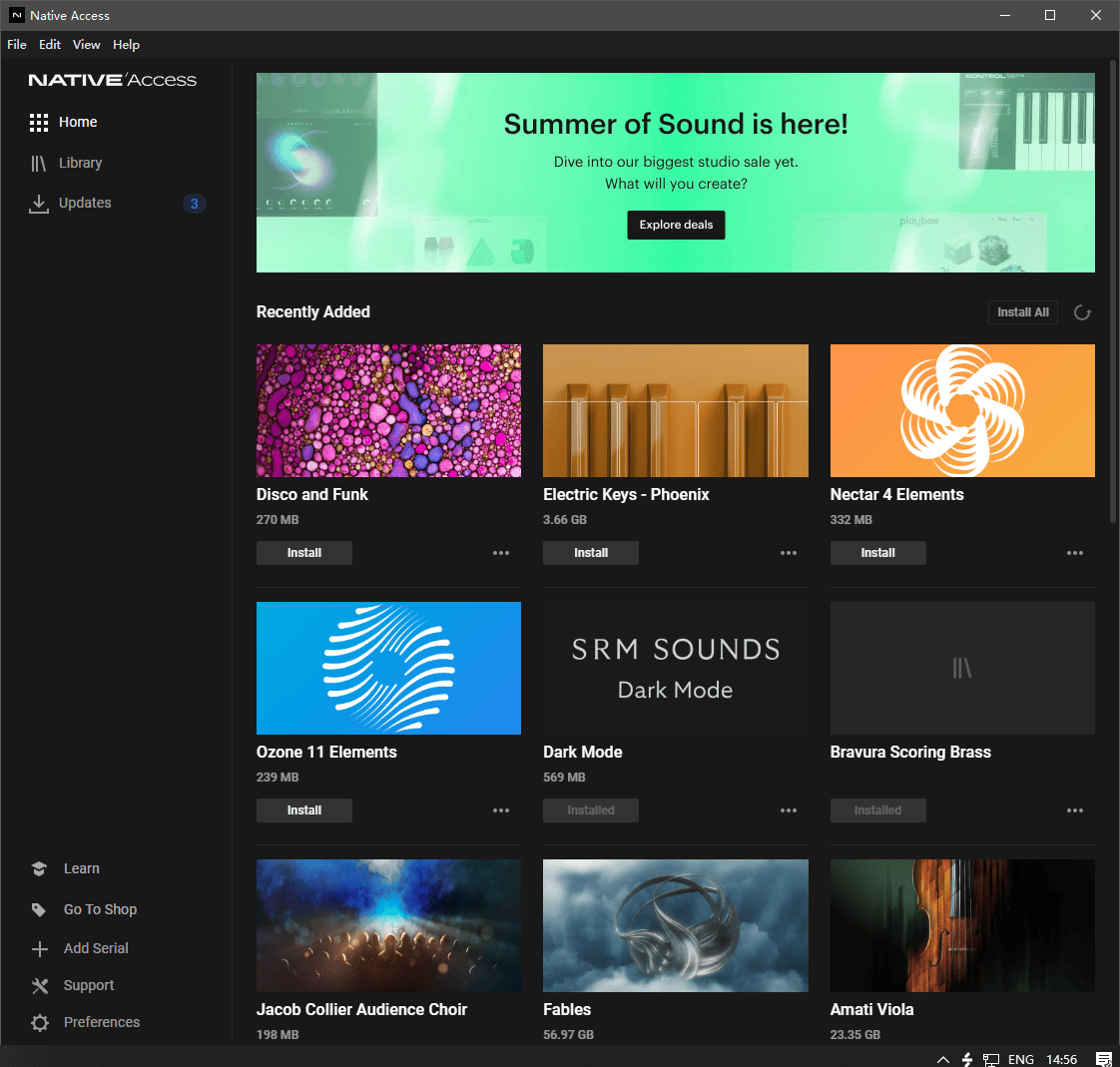Image resolution: width=1120 pixels, height=1067 pixels.
Task: Open the Edit menu
Action: click(x=49, y=44)
